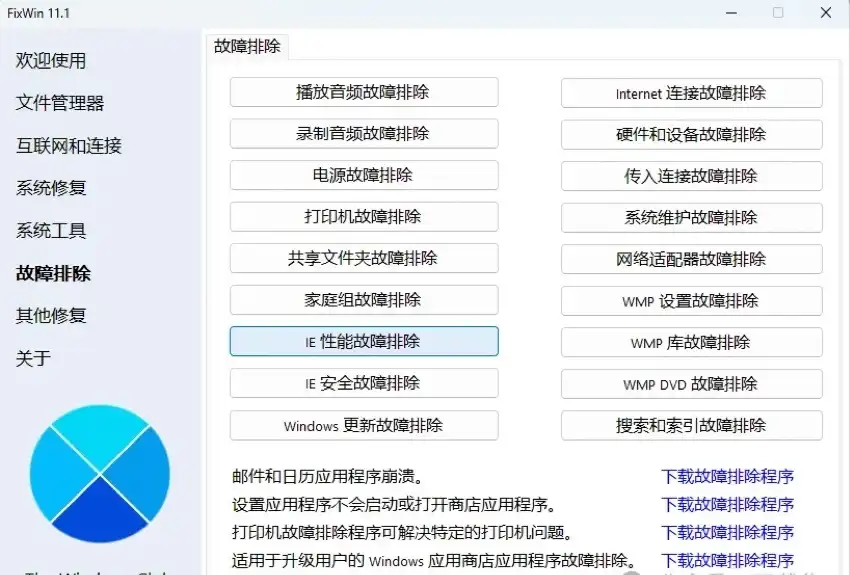Viewport: 850px width, 575px height.
Task: Click the FixWin circular logo
Action: point(101,473)
